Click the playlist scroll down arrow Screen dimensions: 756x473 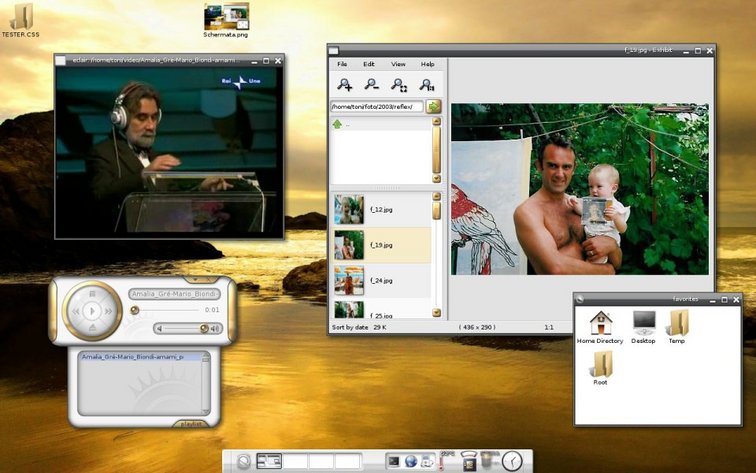pyautogui.click(x=206, y=411)
